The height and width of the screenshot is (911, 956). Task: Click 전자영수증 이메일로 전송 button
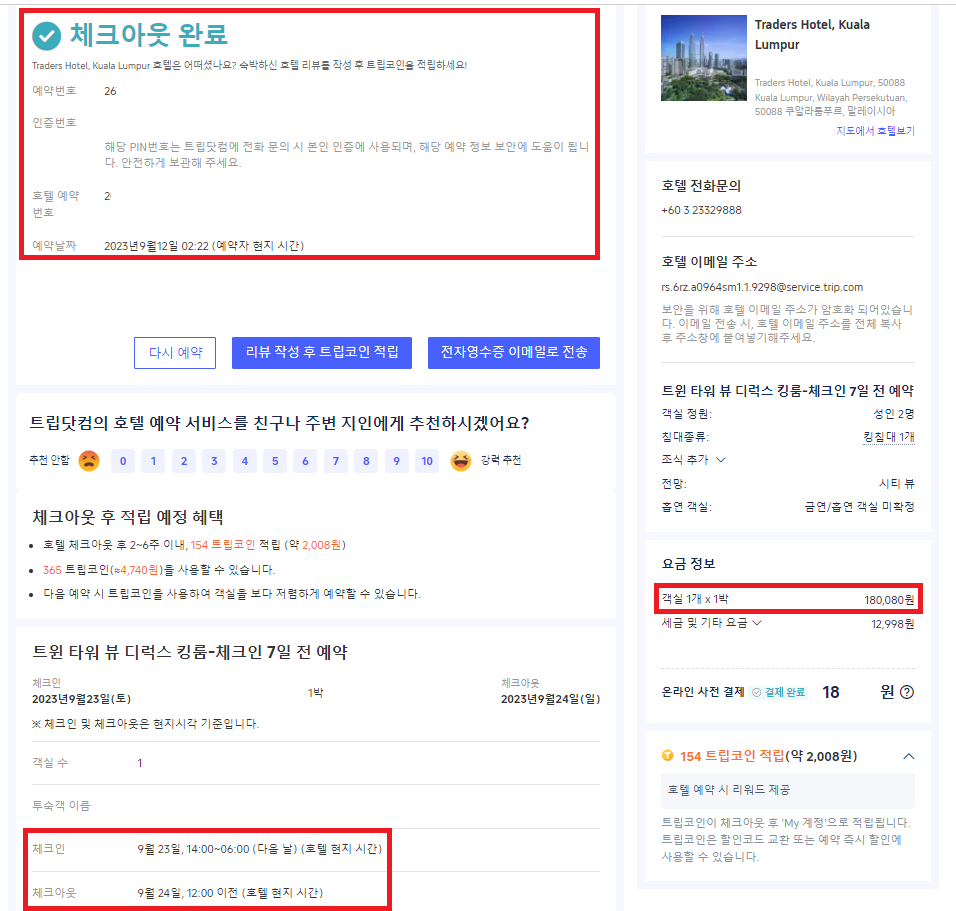[513, 353]
